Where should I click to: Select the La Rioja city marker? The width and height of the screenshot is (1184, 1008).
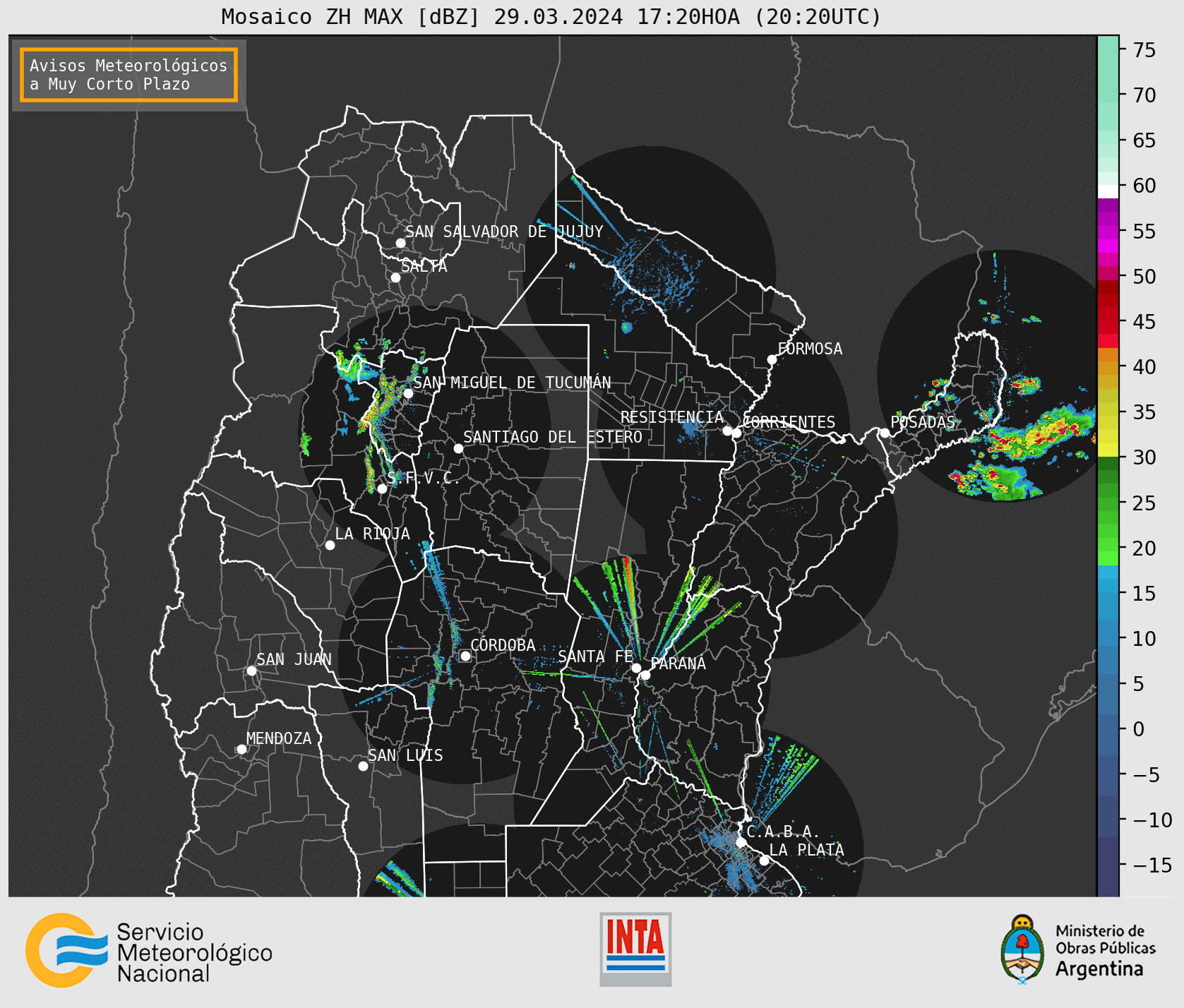point(330,545)
